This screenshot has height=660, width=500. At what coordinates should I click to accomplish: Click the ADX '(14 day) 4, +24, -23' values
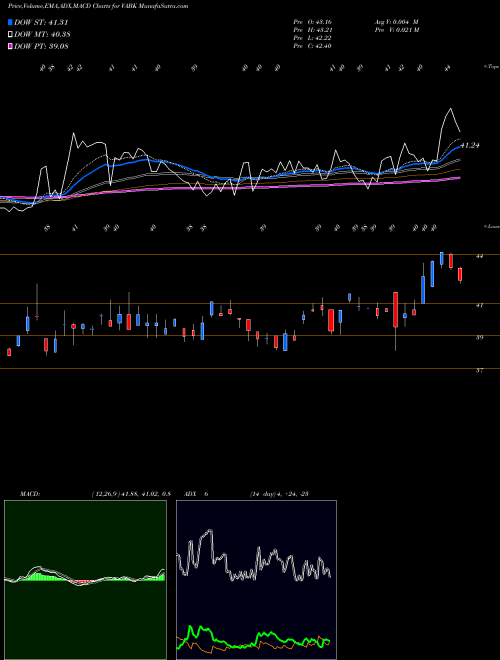coord(279,494)
